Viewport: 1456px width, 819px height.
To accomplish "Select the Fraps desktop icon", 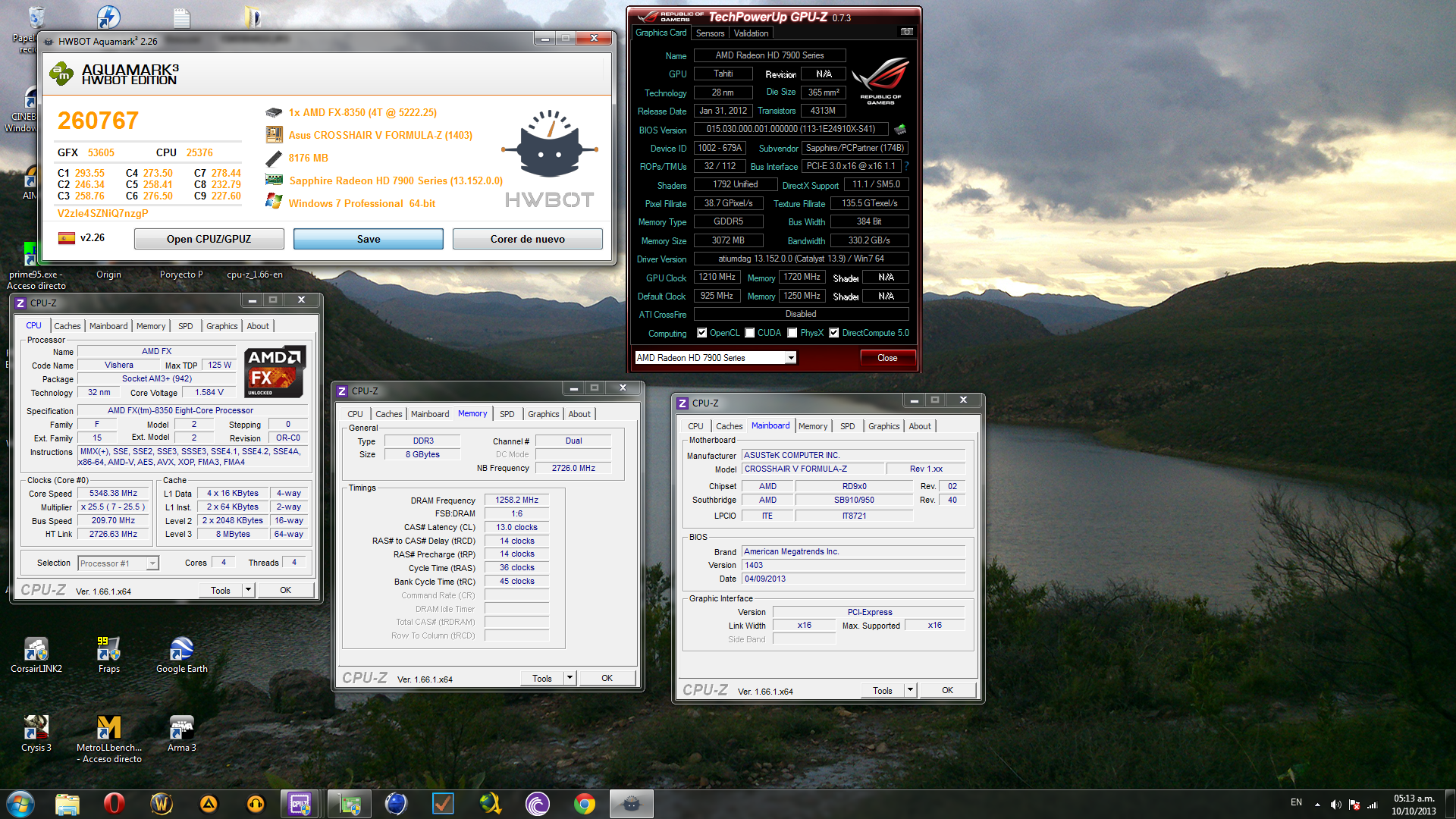I will click(108, 655).
